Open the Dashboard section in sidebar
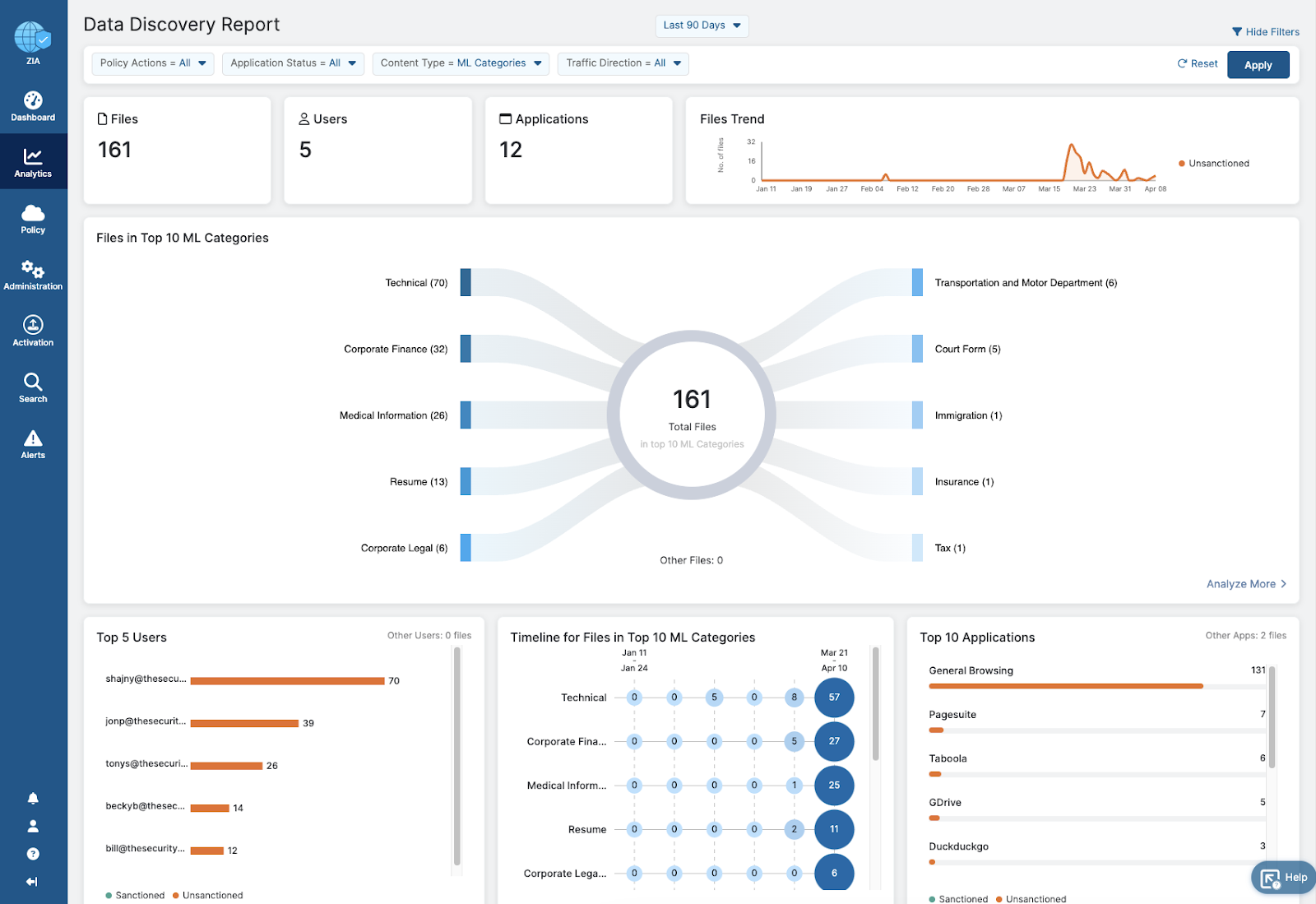 point(33,107)
